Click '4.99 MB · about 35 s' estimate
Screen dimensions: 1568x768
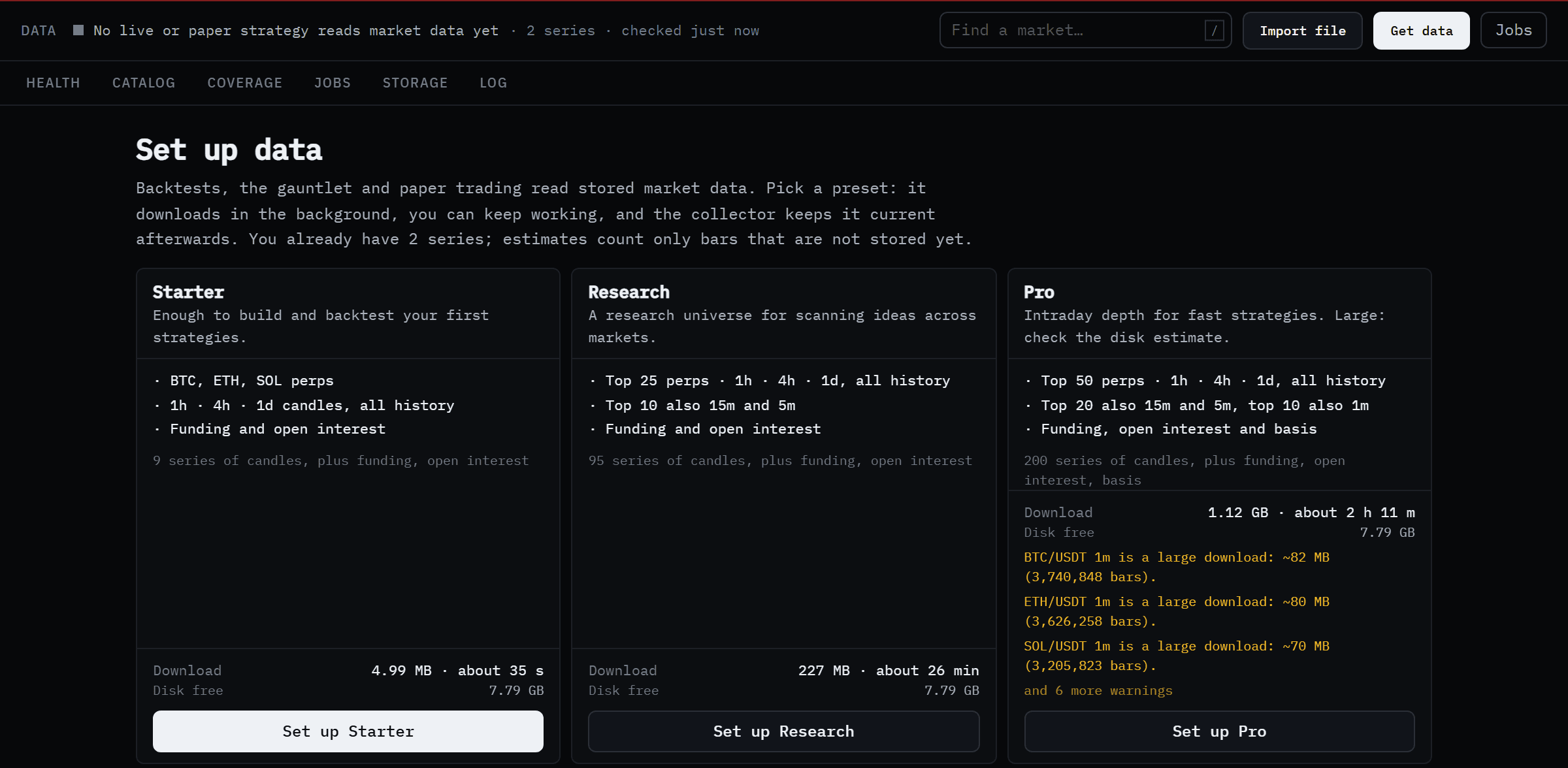[x=457, y=671]
